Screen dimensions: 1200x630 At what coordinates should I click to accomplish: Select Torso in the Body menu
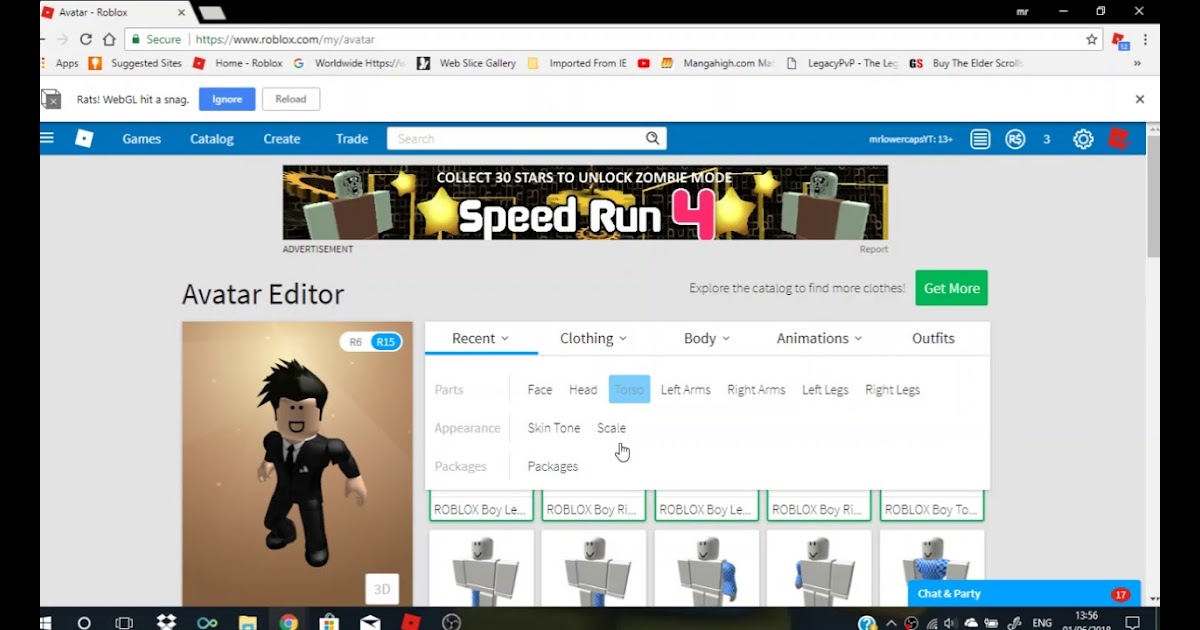(629, 390)
